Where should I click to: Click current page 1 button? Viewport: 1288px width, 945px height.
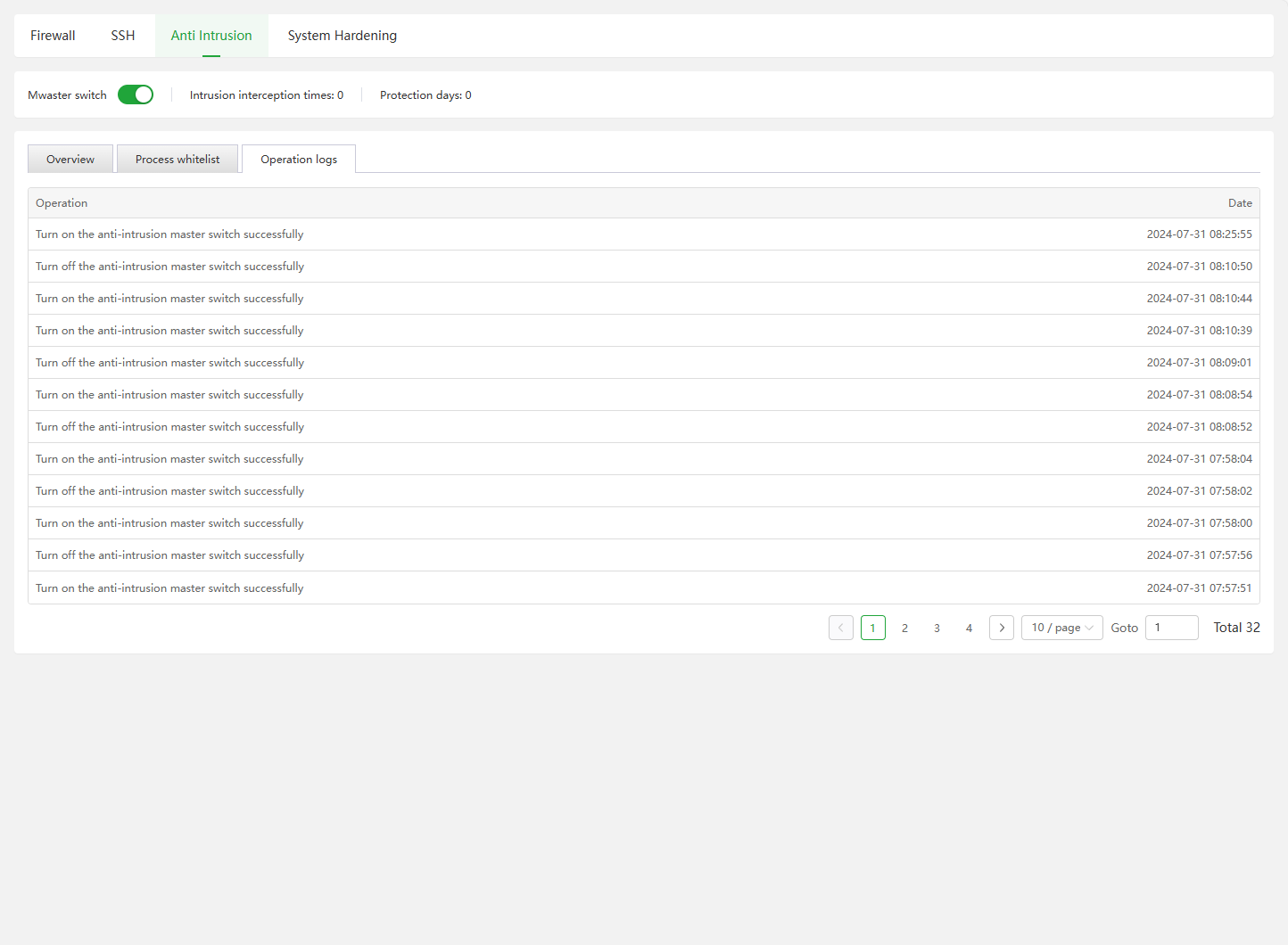[872, 628]
